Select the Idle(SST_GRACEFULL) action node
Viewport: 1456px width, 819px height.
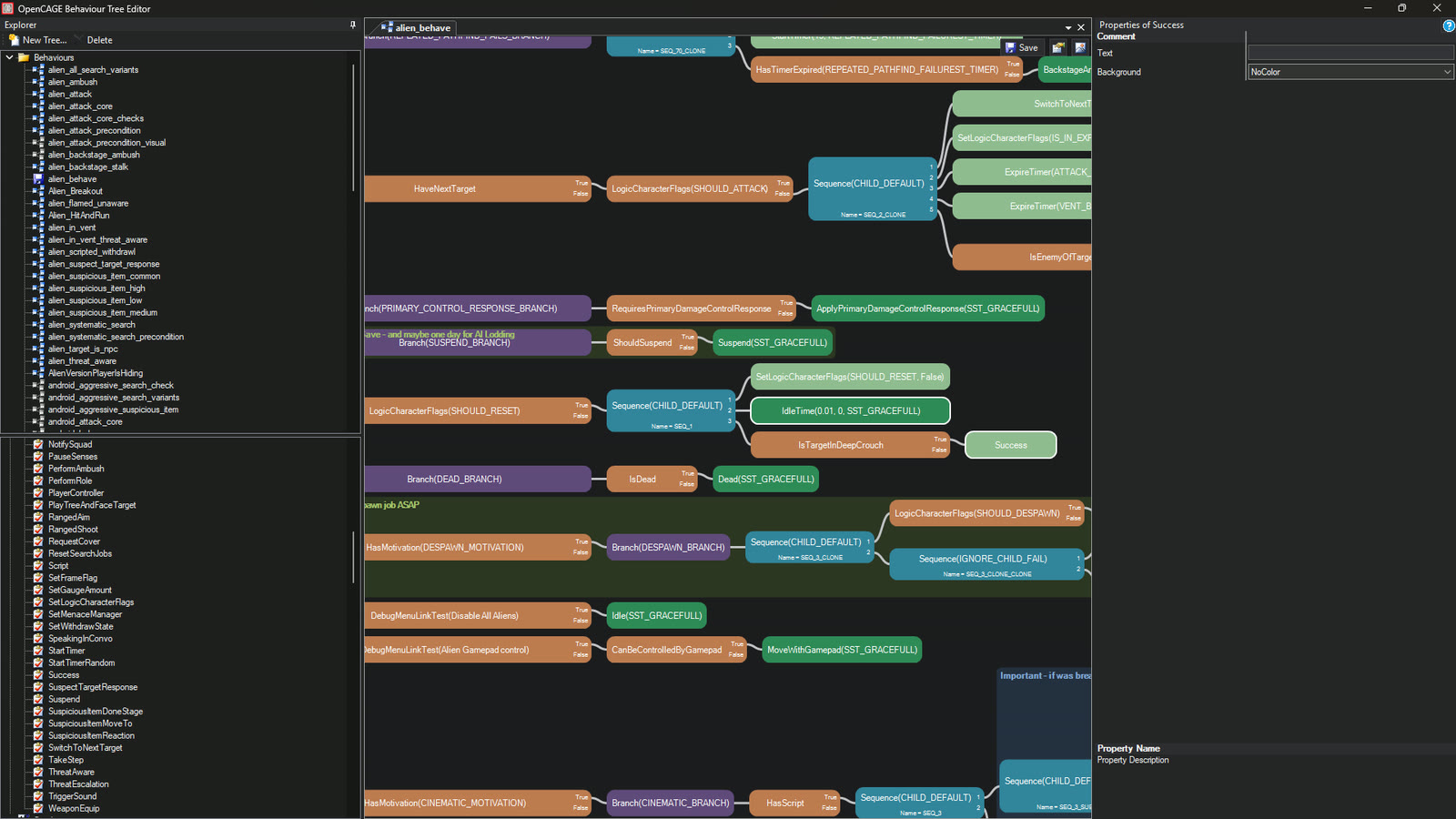click(x=657, y=616)
